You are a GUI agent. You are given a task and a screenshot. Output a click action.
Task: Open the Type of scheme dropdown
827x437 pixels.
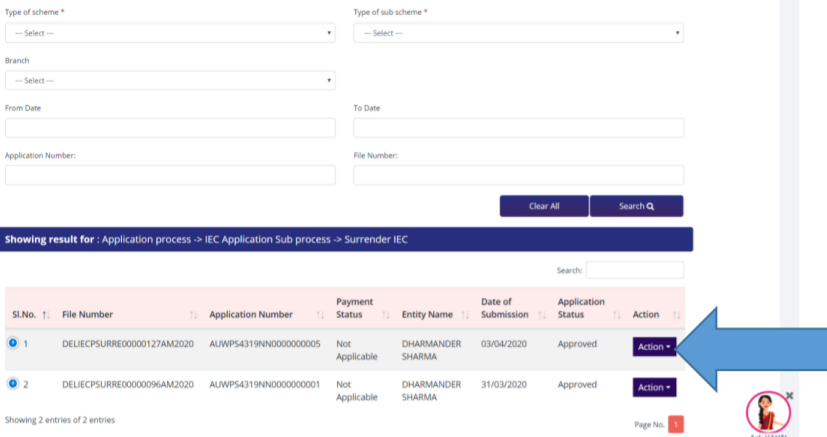170,33
